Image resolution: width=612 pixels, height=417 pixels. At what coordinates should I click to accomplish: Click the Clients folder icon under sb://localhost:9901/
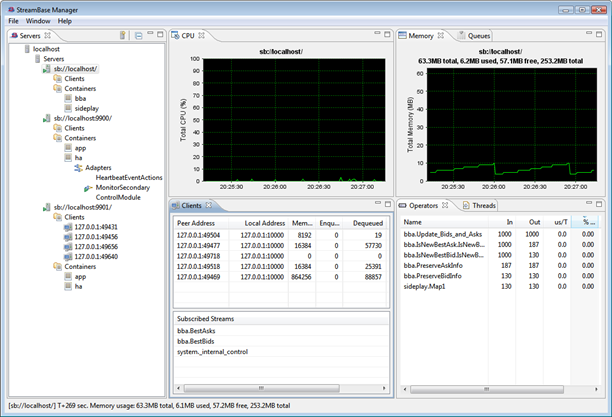(x=58, y=217)
